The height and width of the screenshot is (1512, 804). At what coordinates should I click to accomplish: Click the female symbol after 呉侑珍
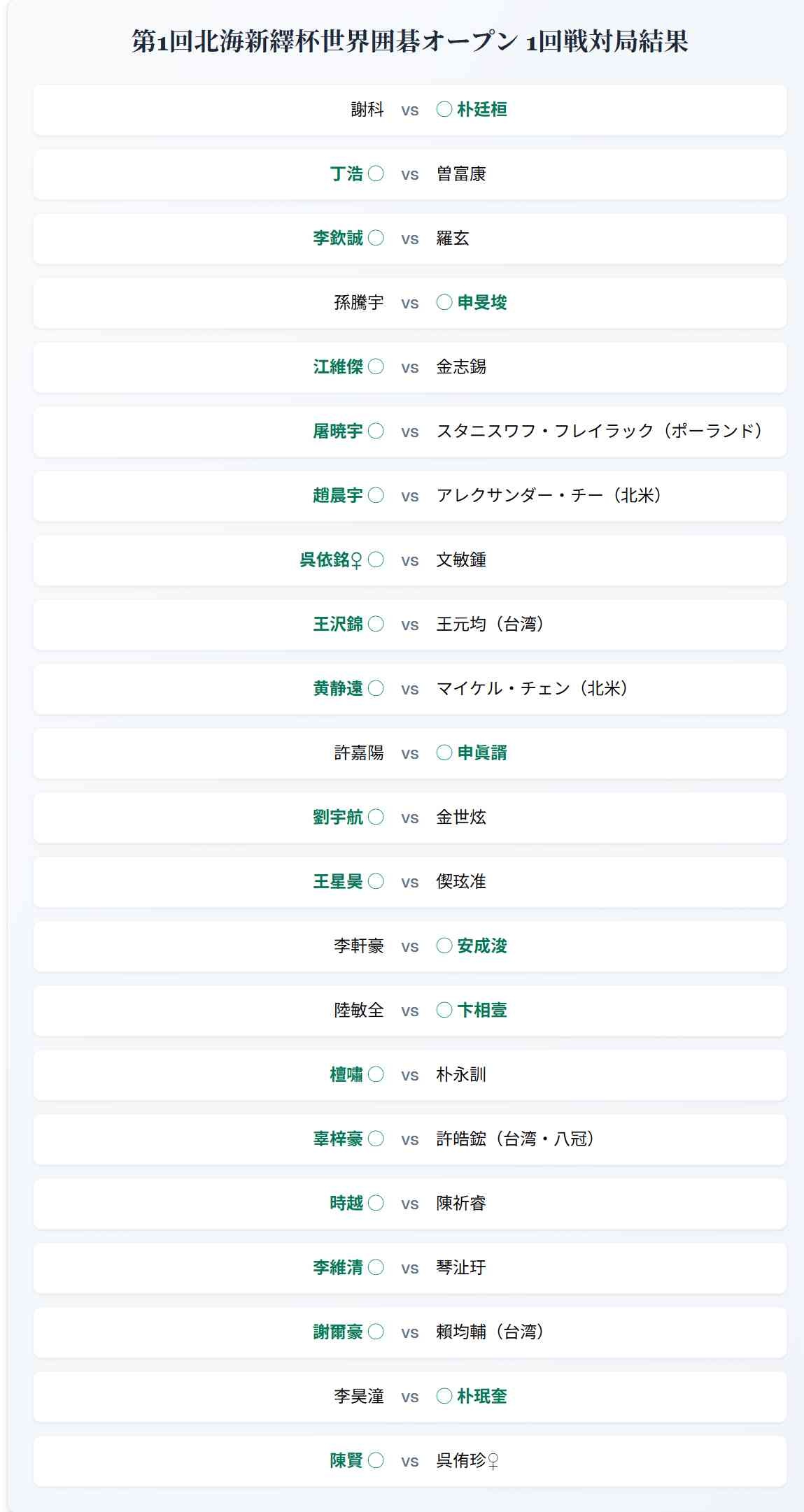tap(493, 1461)
